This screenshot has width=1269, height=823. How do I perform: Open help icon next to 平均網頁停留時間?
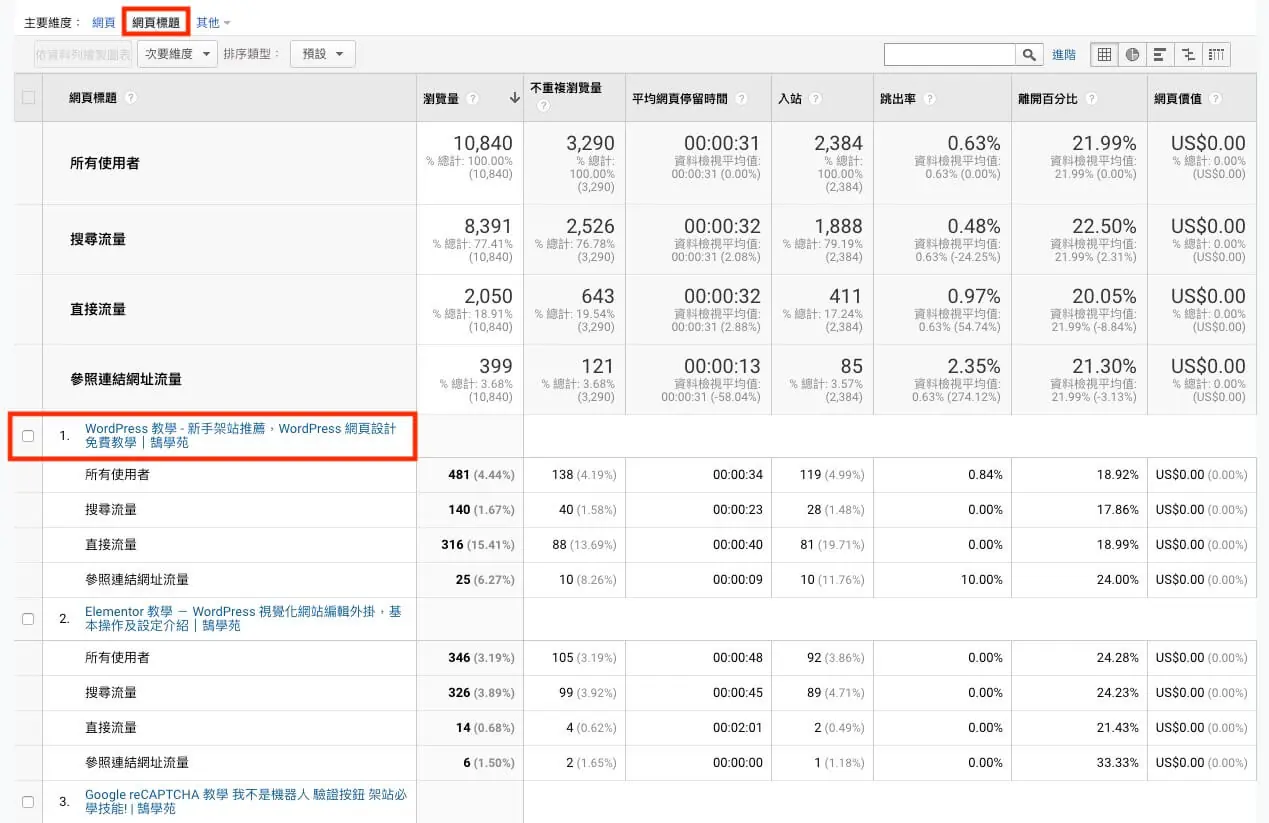pos(741,98)
